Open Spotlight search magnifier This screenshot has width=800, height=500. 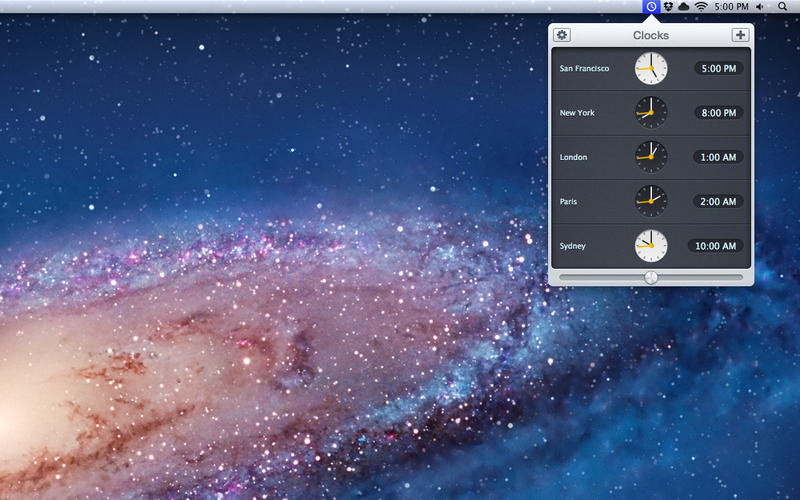point(782,7)
